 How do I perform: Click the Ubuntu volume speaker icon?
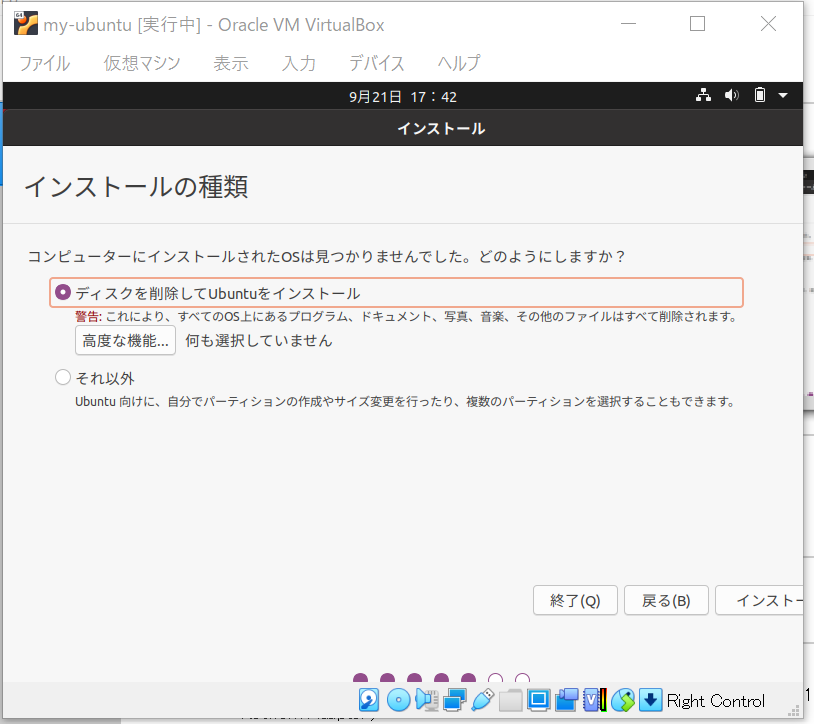pos(732,95)
